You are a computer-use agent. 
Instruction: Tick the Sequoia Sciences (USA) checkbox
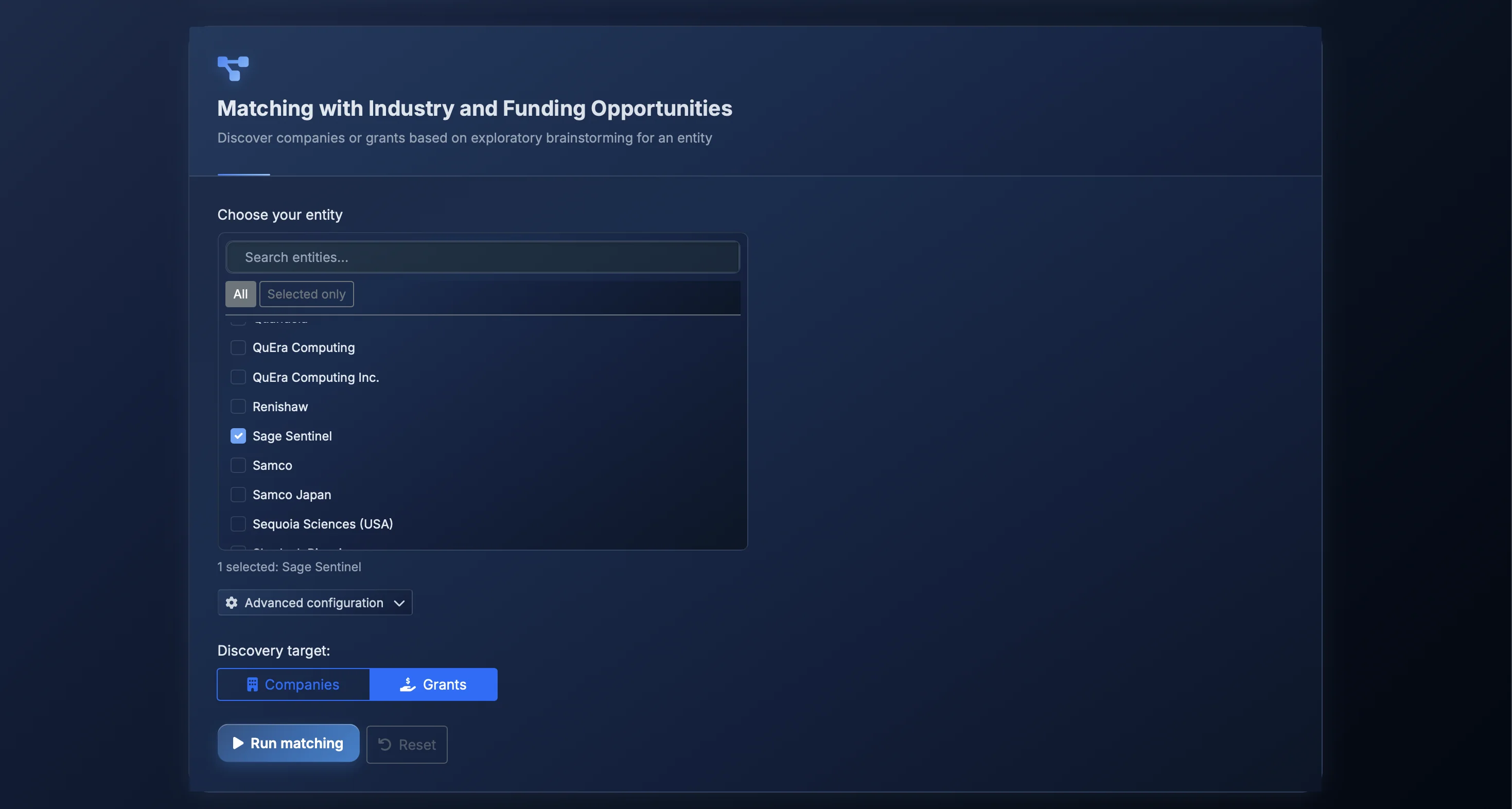(x=238, y=524)
